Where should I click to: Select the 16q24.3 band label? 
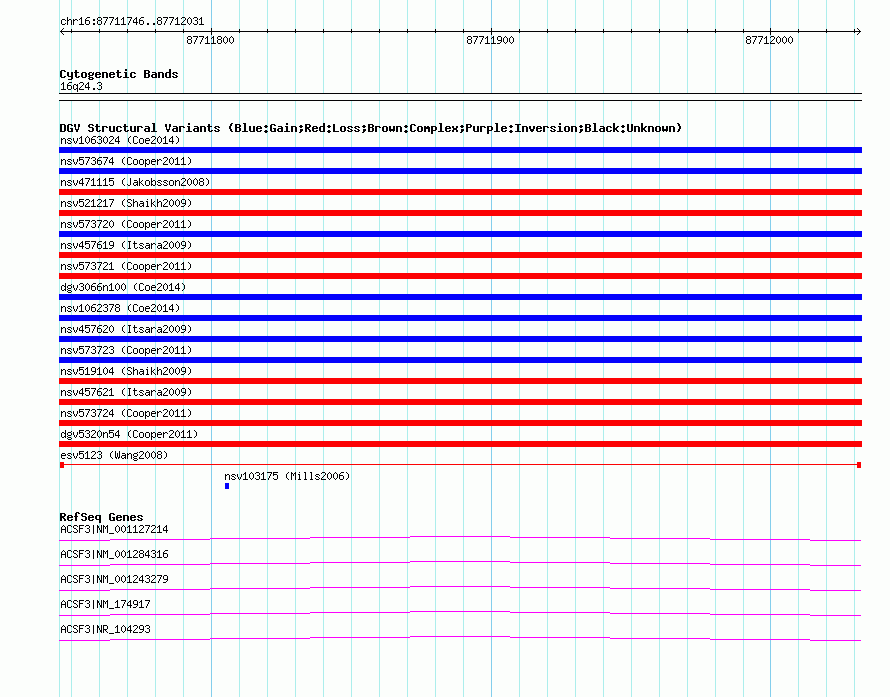[x=81, y=87]
